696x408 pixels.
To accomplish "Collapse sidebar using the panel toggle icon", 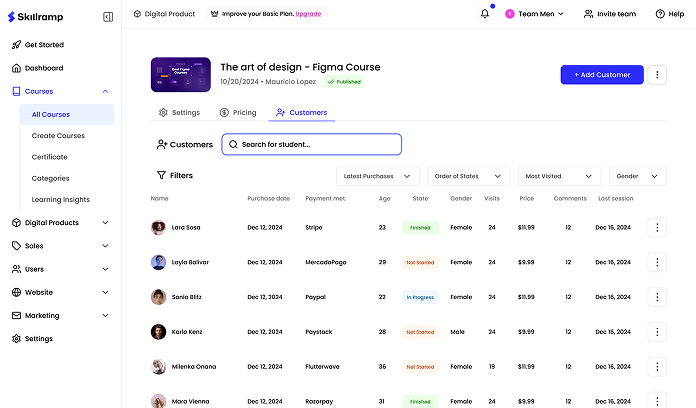I will click(x=108, y=17).
